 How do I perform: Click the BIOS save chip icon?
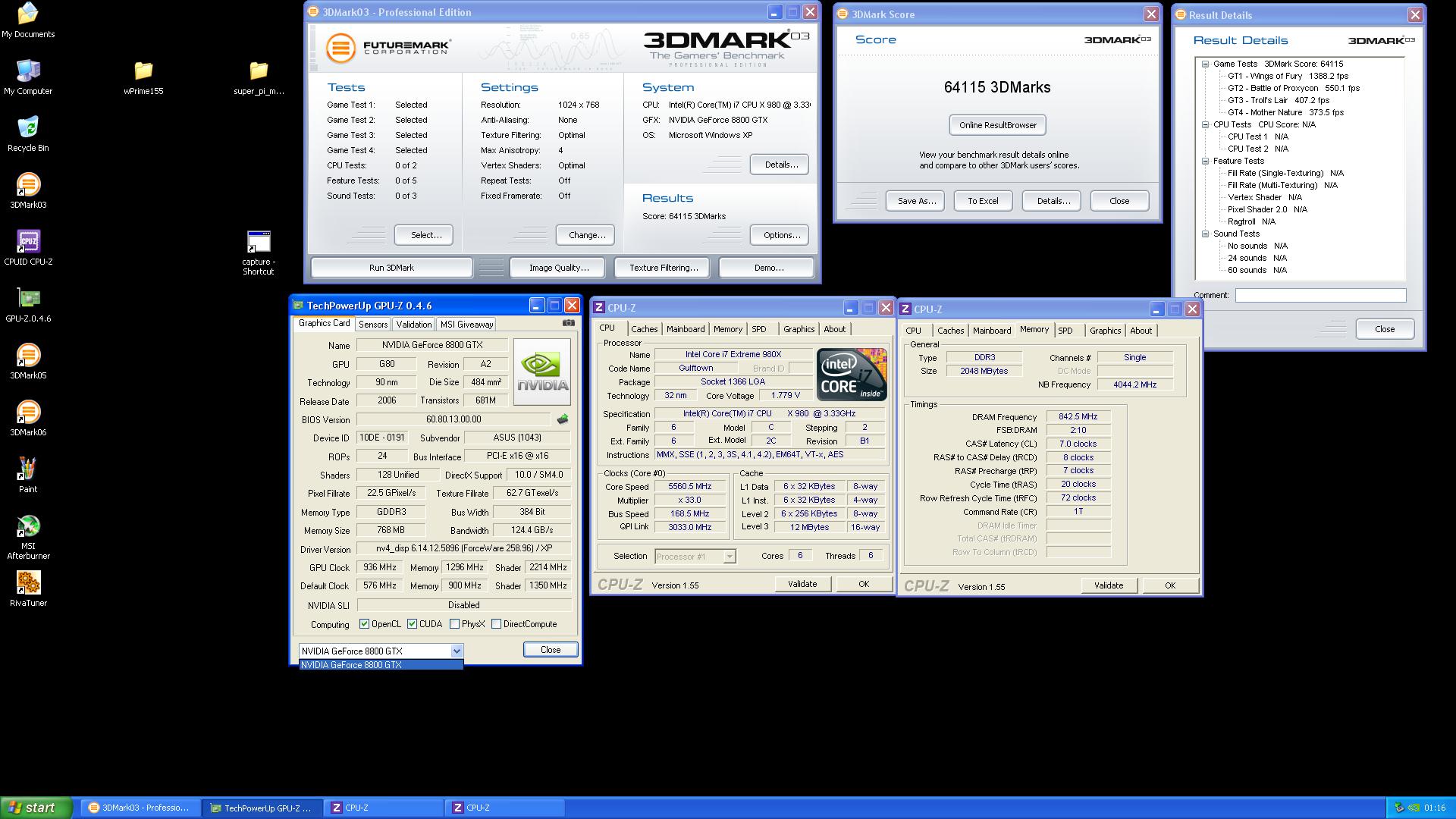(x=563, y=419)
